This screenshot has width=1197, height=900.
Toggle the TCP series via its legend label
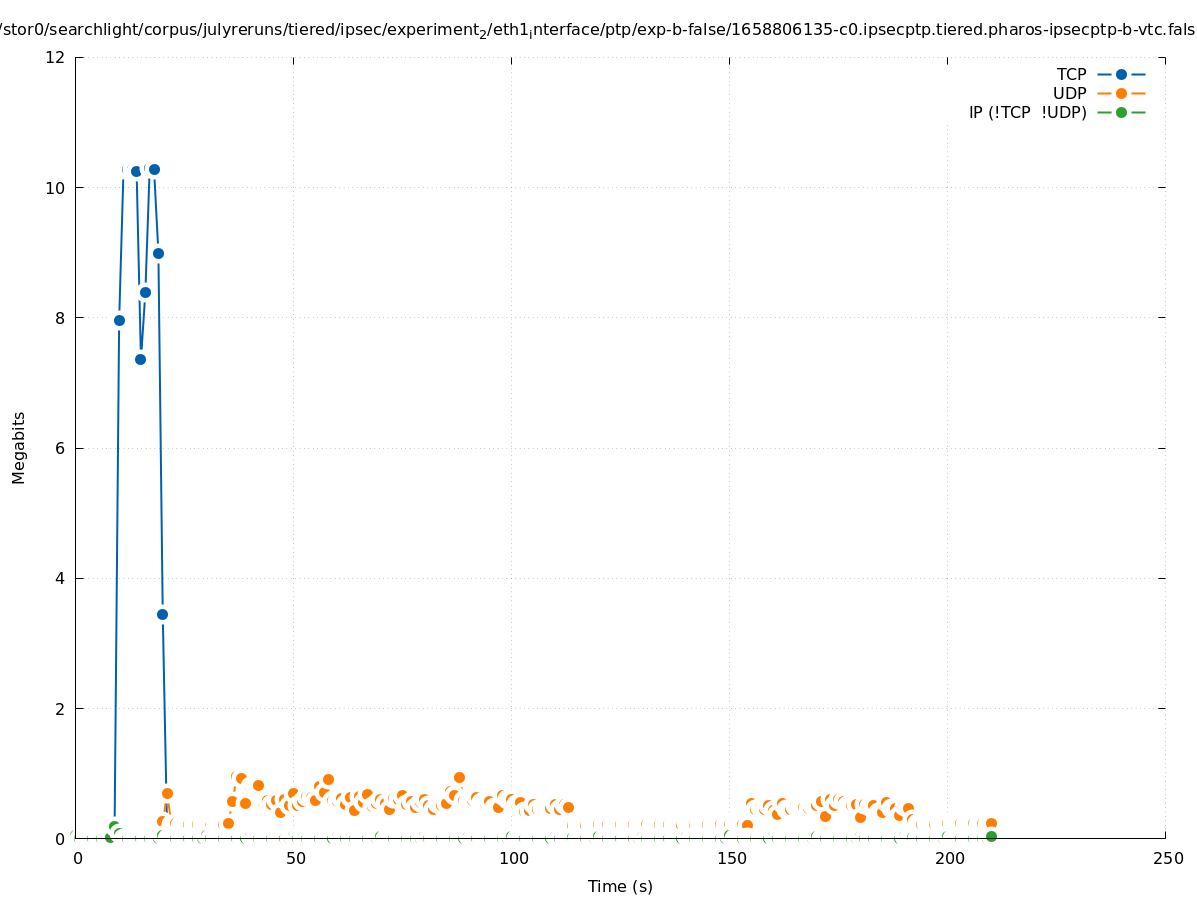click(x=1071, y=74)
